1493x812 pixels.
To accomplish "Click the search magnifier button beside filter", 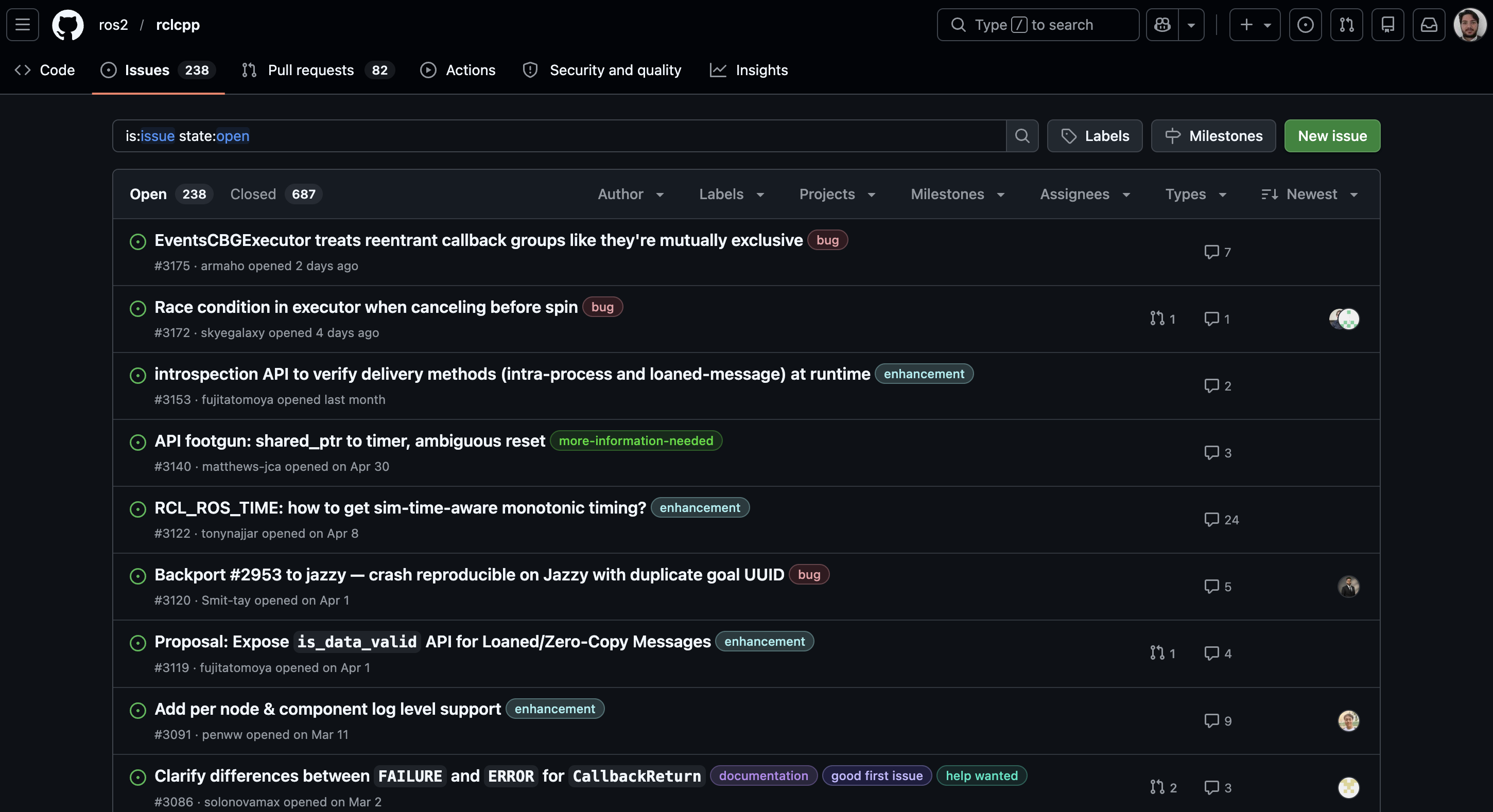I will (1022, 136).
